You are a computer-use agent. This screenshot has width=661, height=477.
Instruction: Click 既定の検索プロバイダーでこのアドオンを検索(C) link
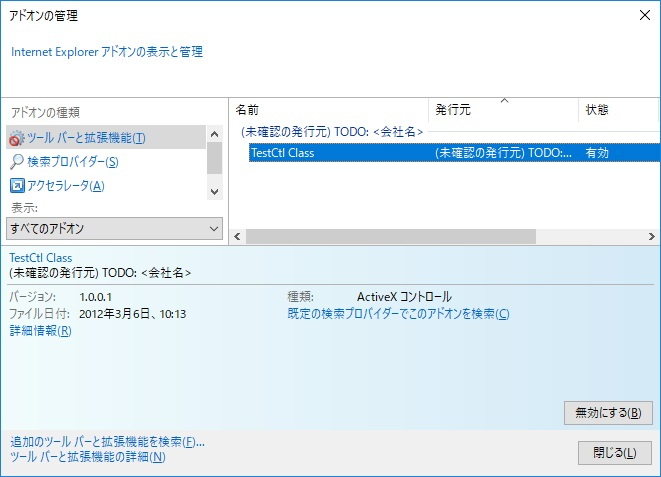pos(398,314)
